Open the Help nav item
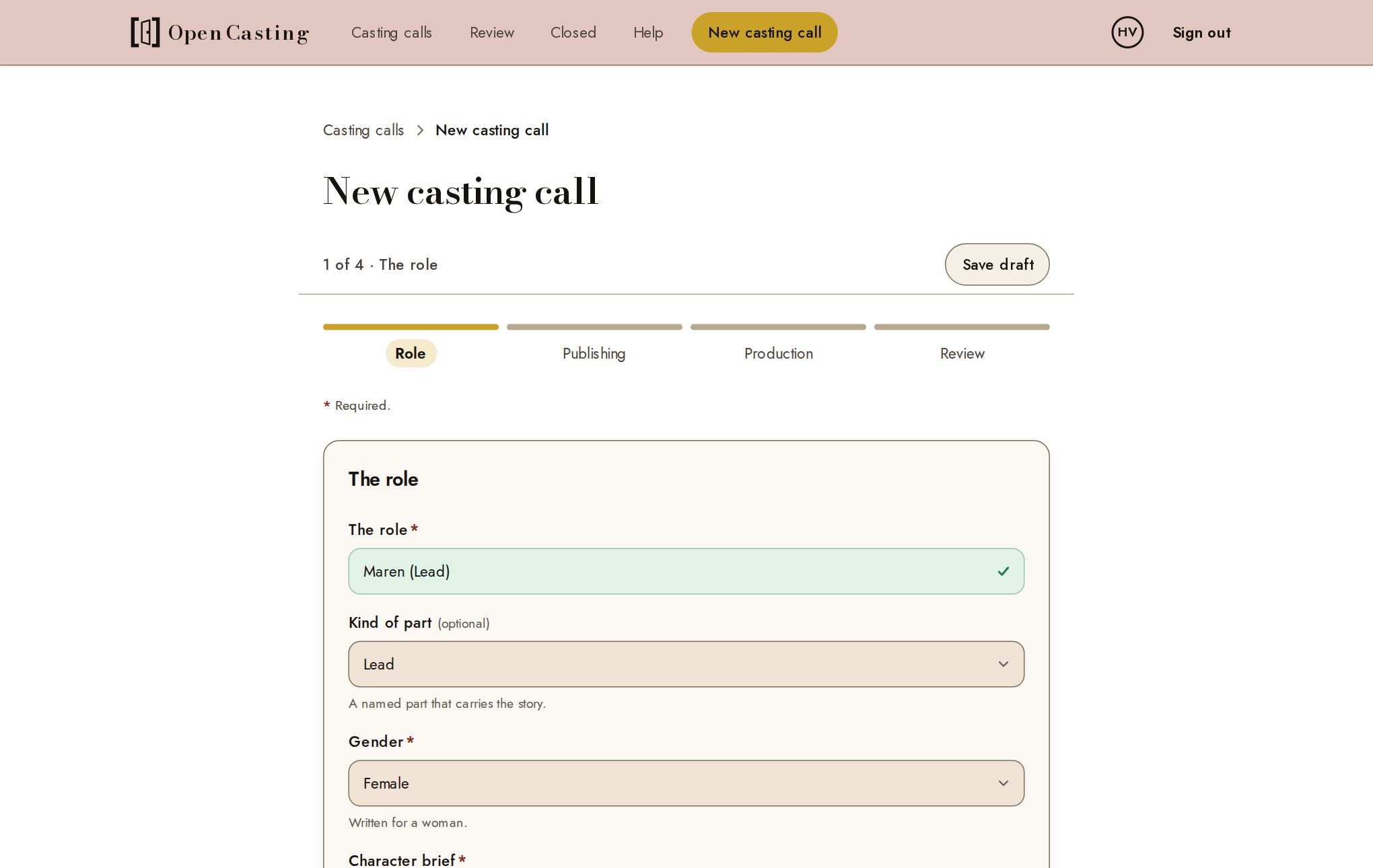Image resolution: width=1373 pixels, height=868 pixels. pyautogui.click(x=648, y=32)
